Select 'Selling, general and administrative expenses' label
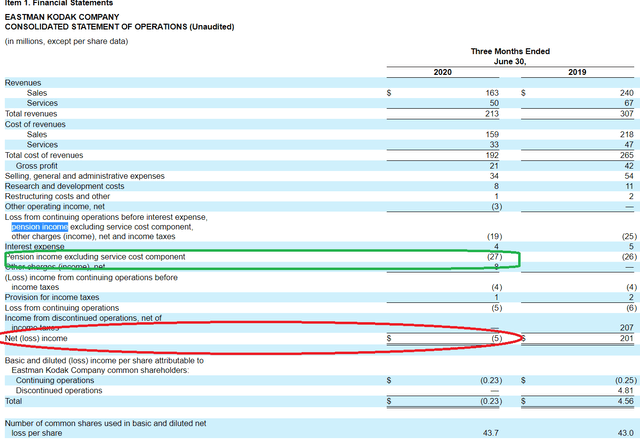This screenshot has height=442, width=640. [84, 176]
